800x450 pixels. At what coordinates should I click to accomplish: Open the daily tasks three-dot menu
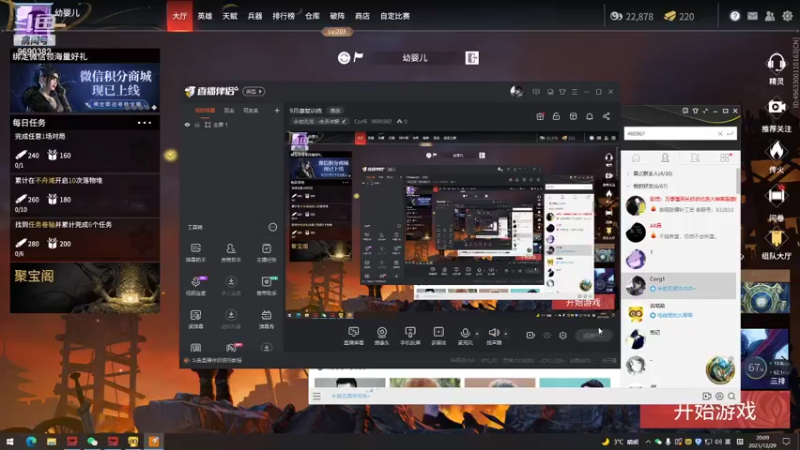(144, 123)
